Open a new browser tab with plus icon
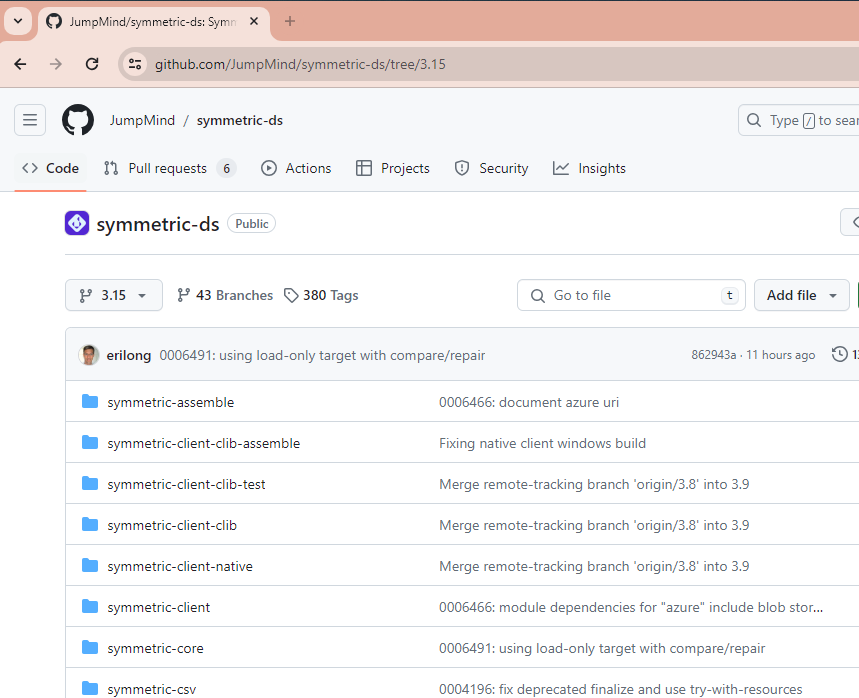 [x=290, y=21]
